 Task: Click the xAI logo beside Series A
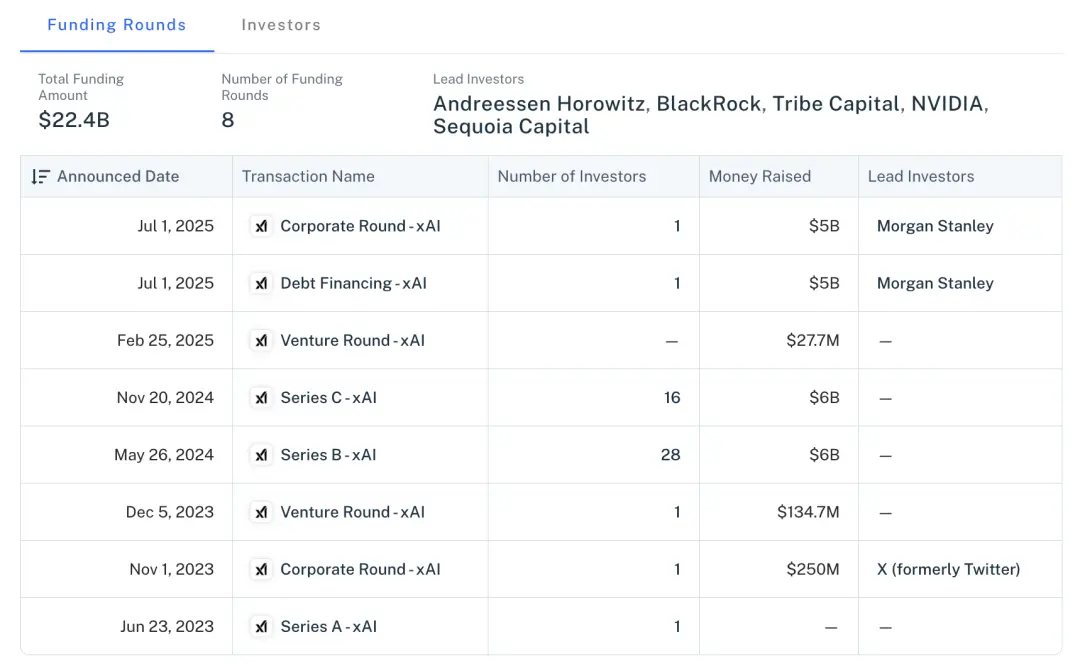click(261, 627)
